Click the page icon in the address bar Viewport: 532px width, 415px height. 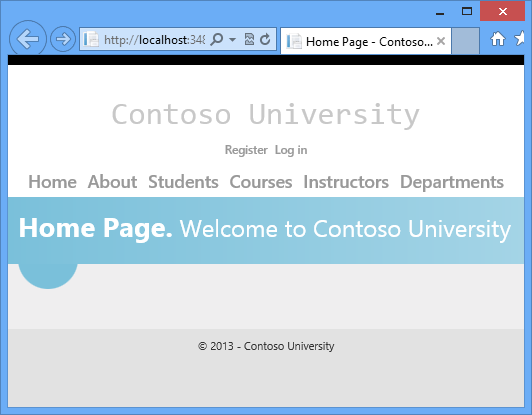click(x=91, y=39)
